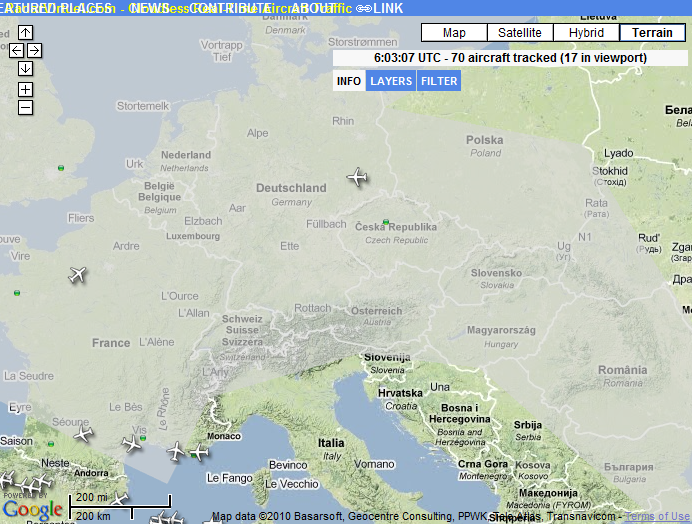Click the green station dot in England

(x=61, y=168)
